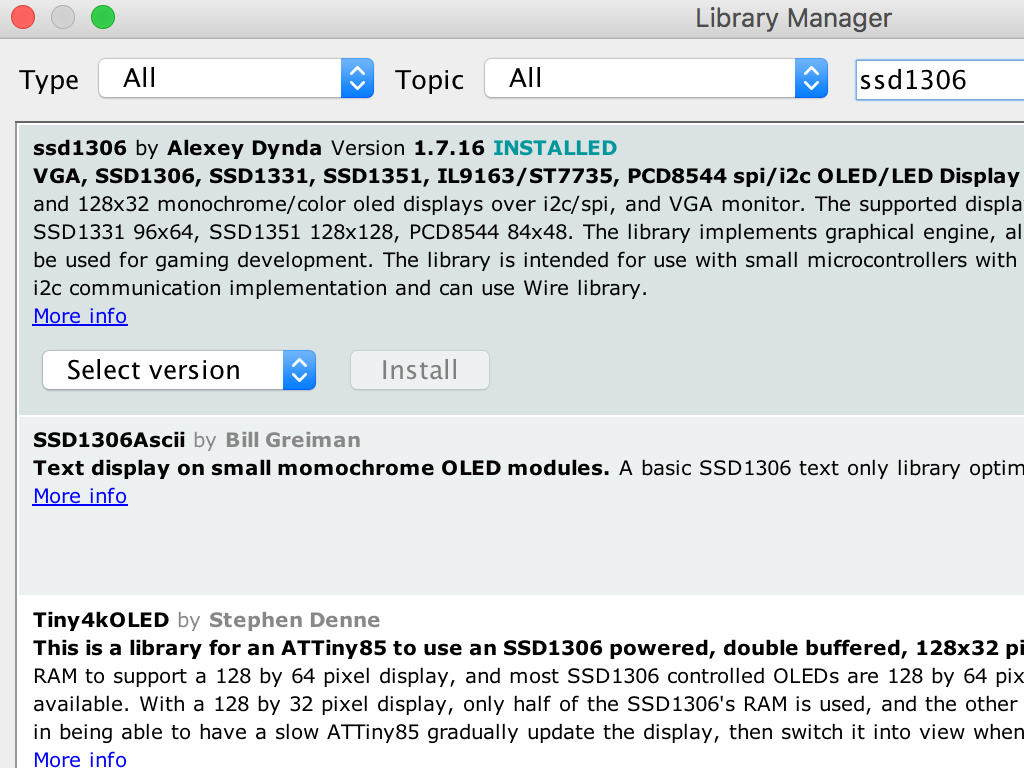Viewport: 1024px width, 768px height.
Task: Select the ssd1306 by Alexey Dynda title
Action: click(x=177, y=148)
